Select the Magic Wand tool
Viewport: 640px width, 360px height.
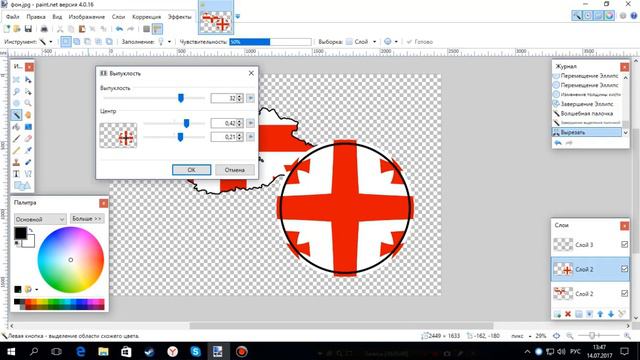(16, 115)
